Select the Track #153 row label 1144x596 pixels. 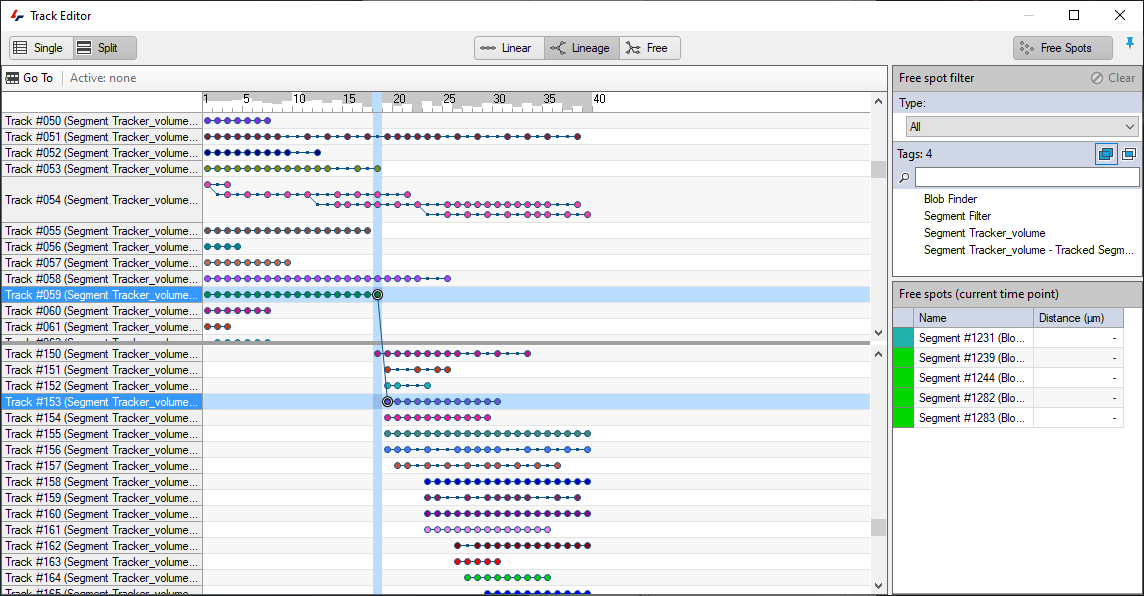pos(100,401)
